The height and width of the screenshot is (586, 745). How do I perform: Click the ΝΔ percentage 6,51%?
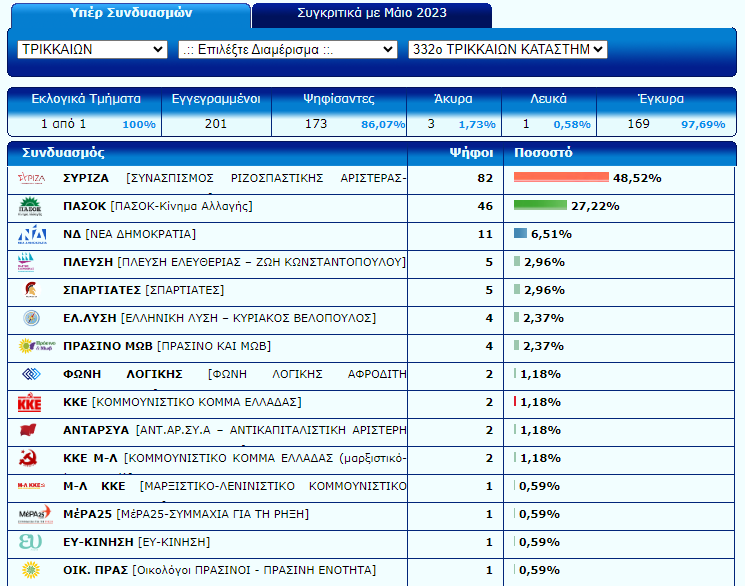(x=551, y=234)
